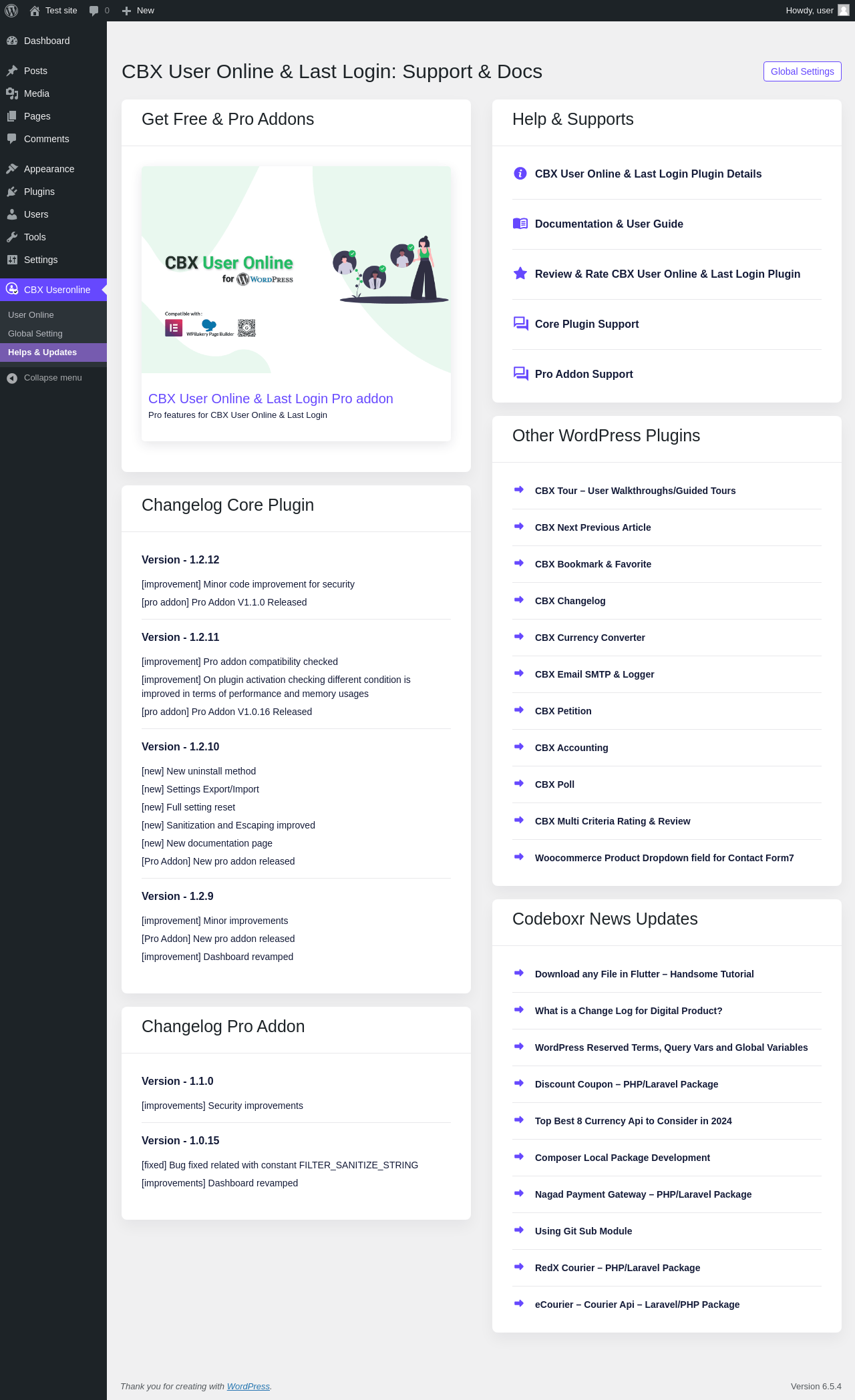Open the Global Setting submenu item
The width and height of the screenshot is (855, 1400).
[x=53, y=334]
